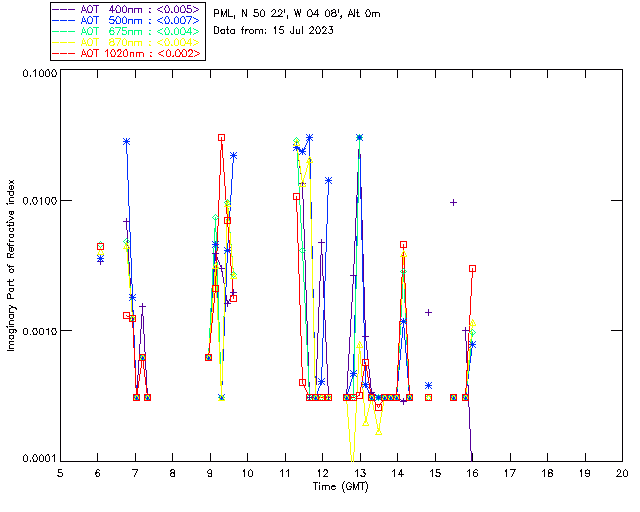Click the 0.0100 y-axis tick label

[38, 202]
